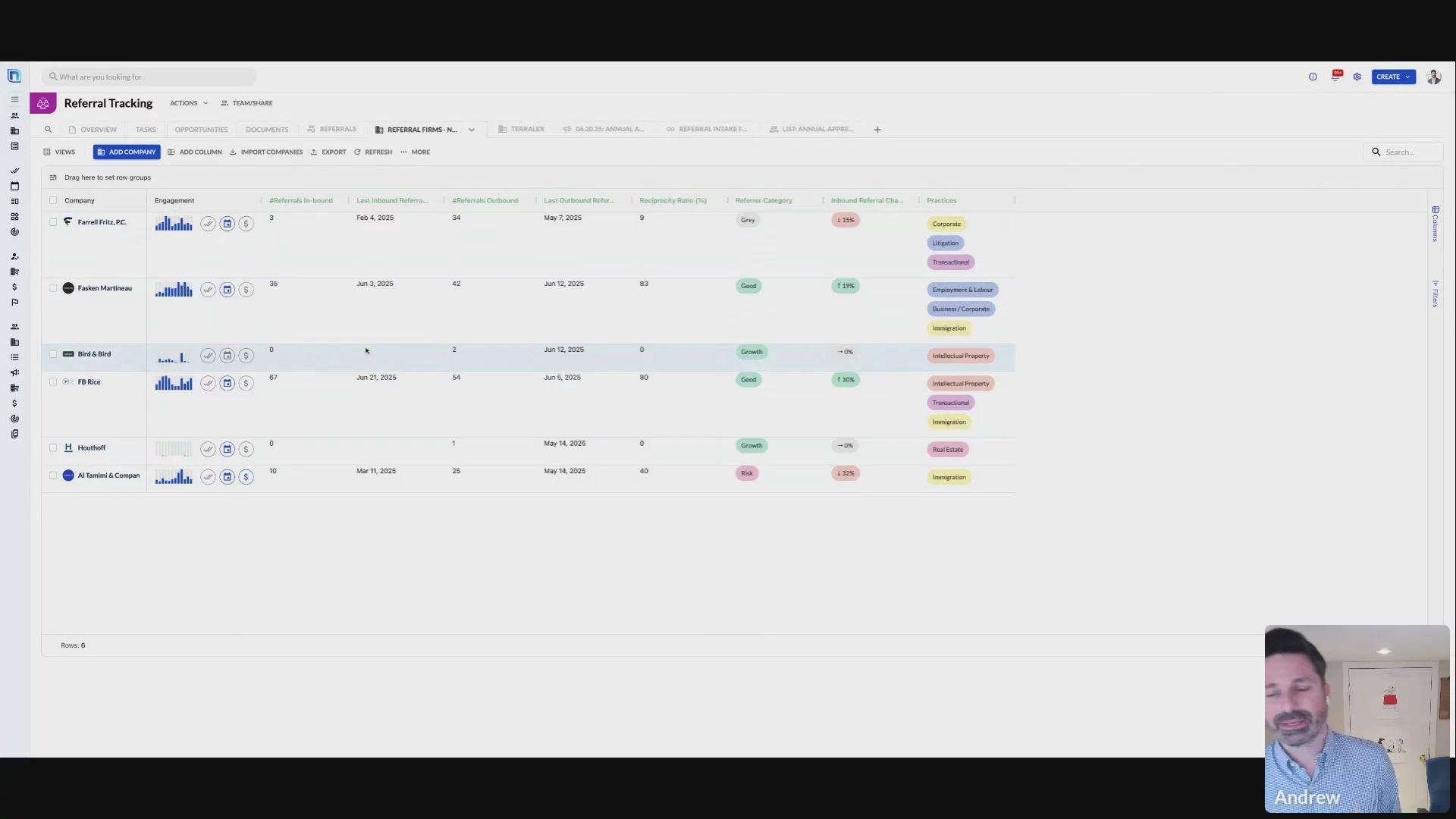
Task: Click the calendar icon in FB Rice row
Action: (227, 383)
